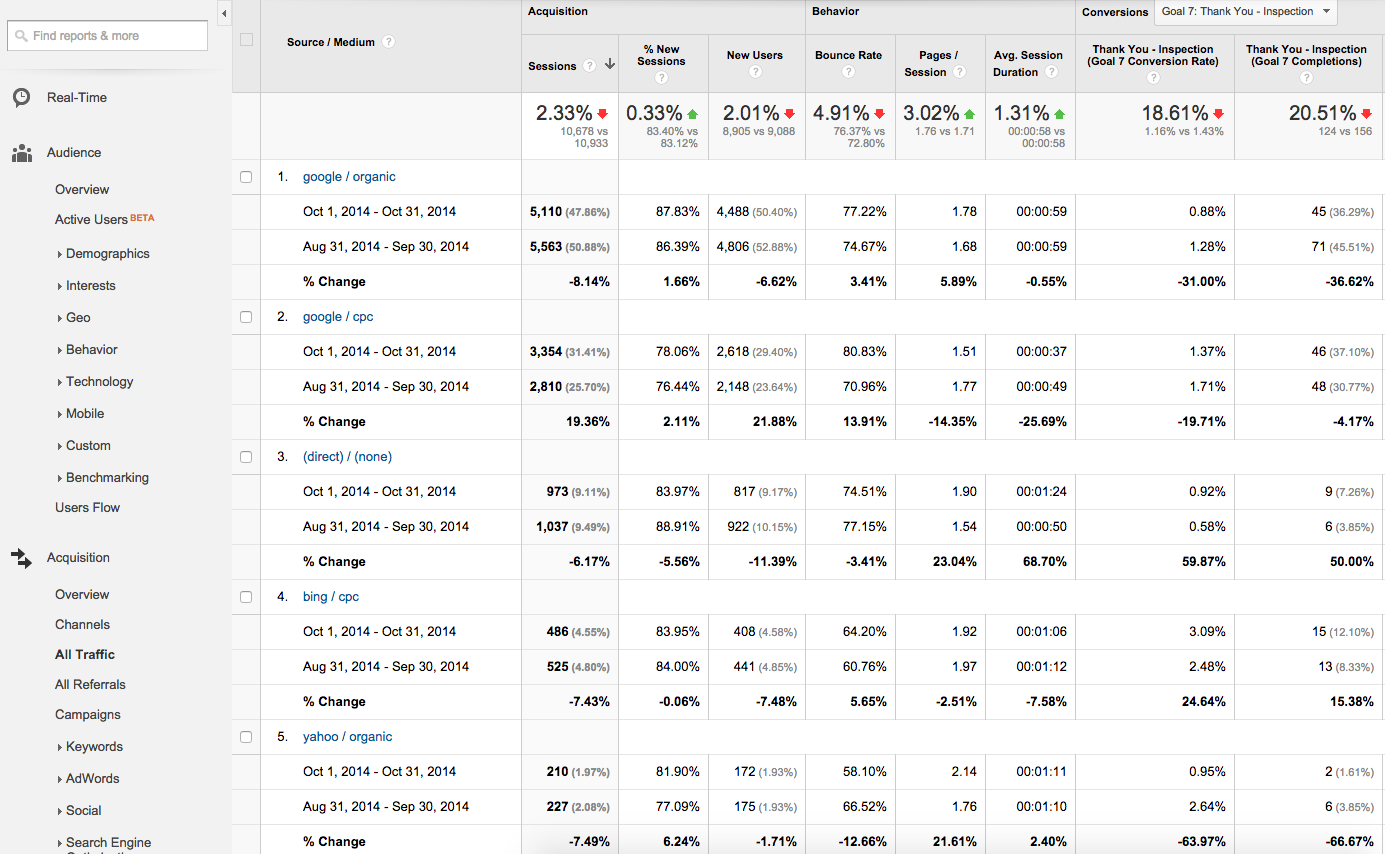Select Channels under Acquisition

82,625
